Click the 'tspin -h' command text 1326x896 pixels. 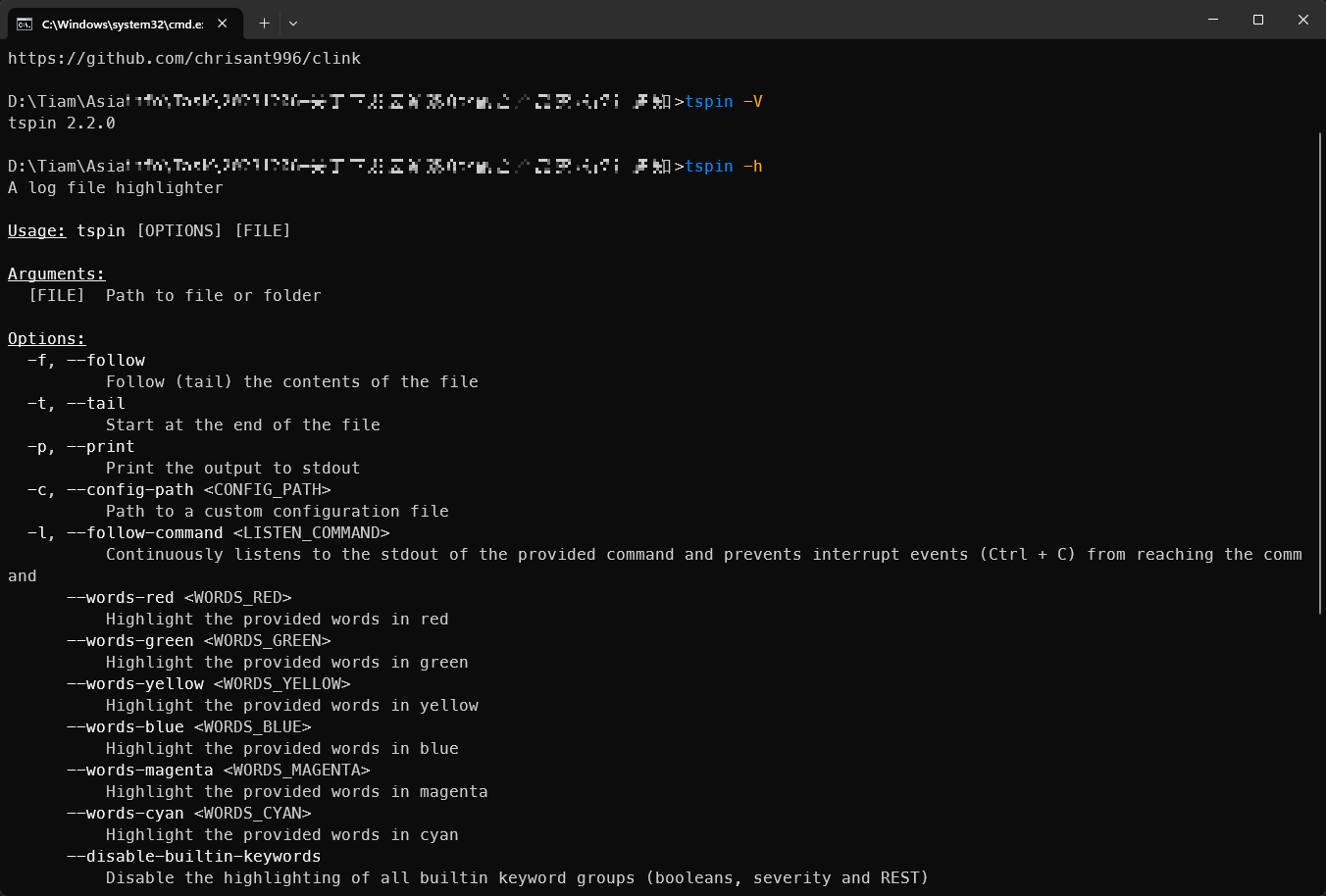pos(724,166)
